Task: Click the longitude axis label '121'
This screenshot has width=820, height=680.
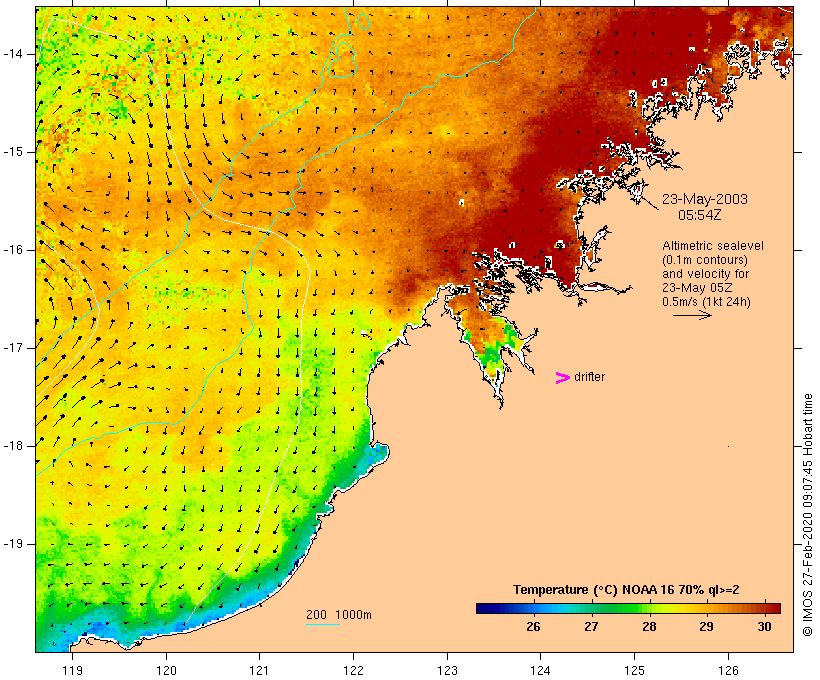Action: coord(259,670)
